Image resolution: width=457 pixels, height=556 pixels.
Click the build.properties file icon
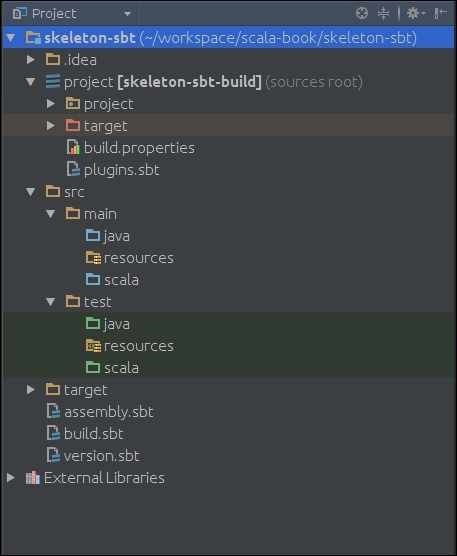point(73,148)
